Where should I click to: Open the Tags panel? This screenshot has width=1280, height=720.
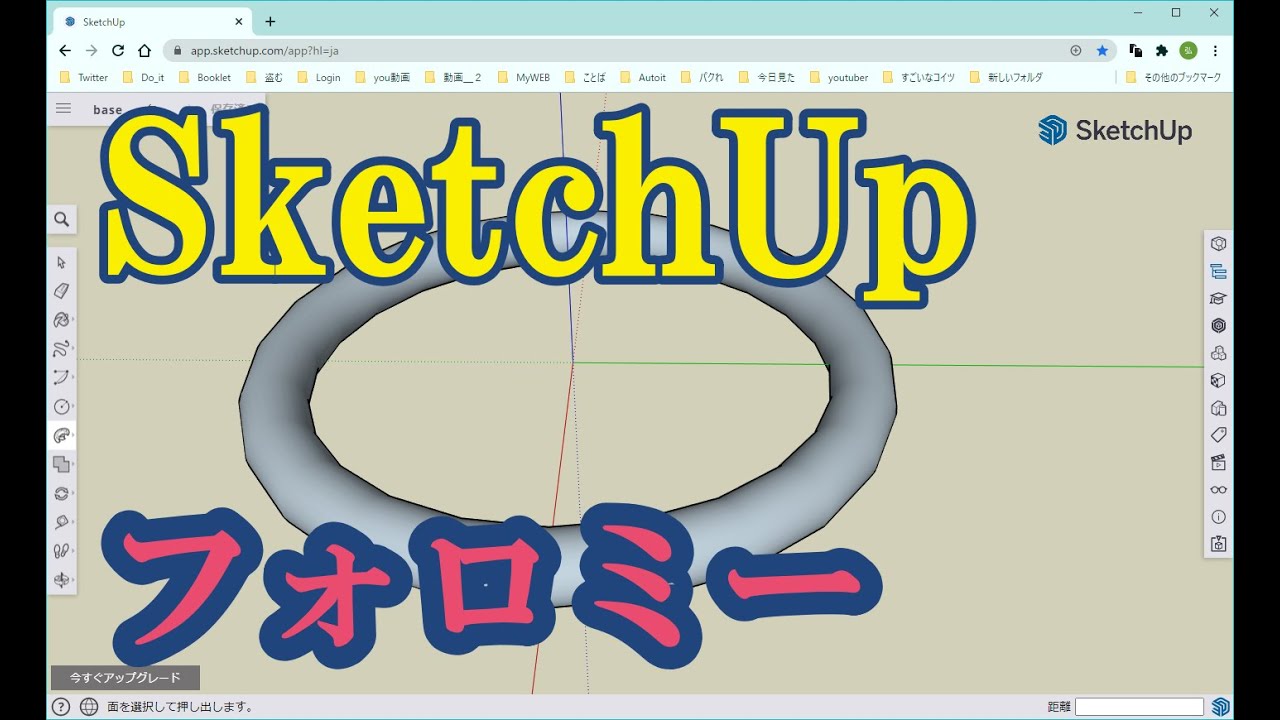point(1218,435)
